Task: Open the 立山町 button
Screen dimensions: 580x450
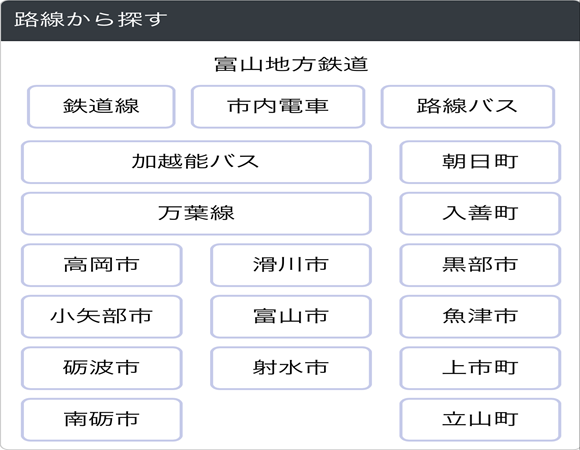Action: click(480, 420)
